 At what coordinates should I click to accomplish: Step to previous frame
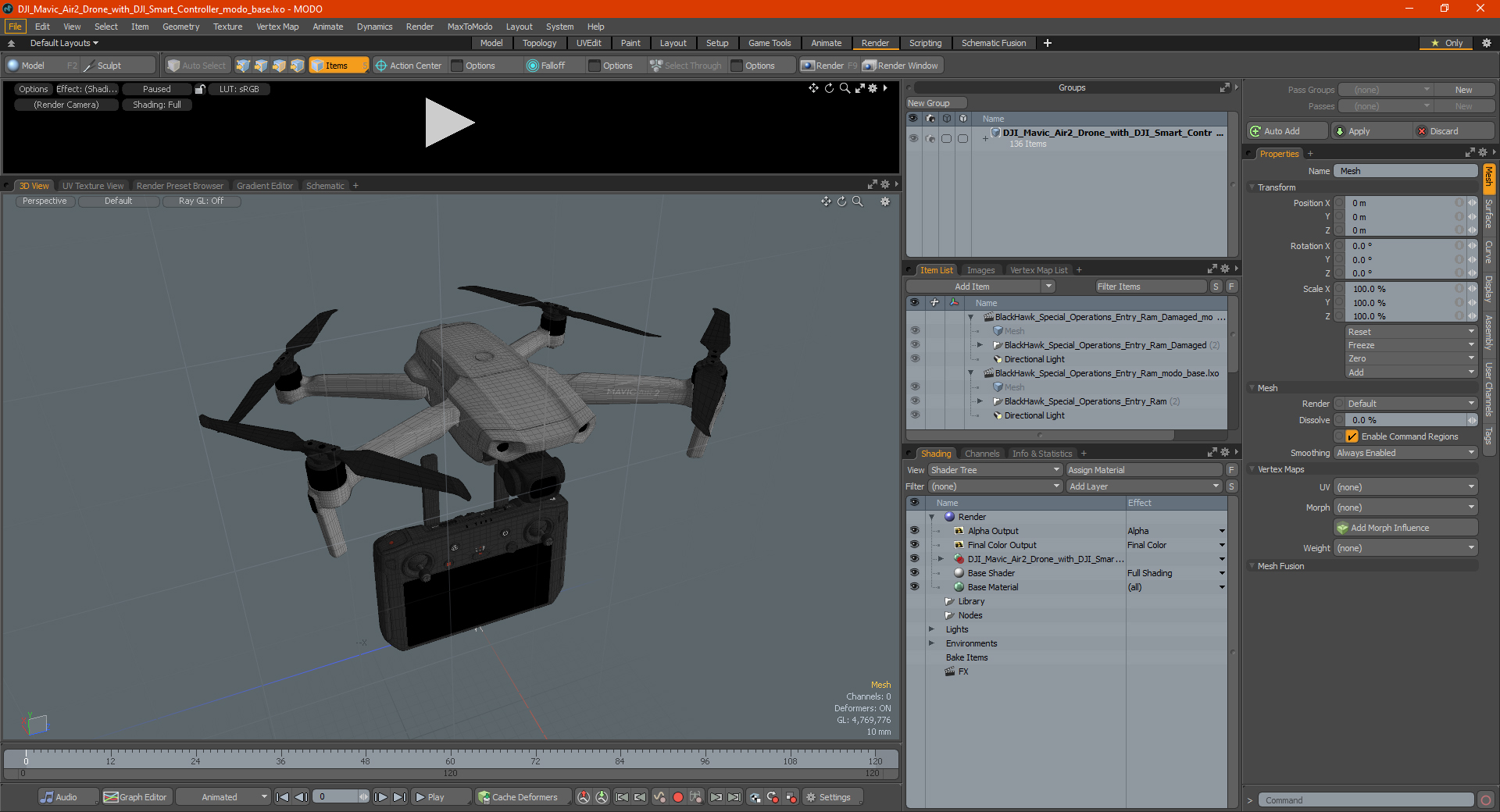coord(301,797)
